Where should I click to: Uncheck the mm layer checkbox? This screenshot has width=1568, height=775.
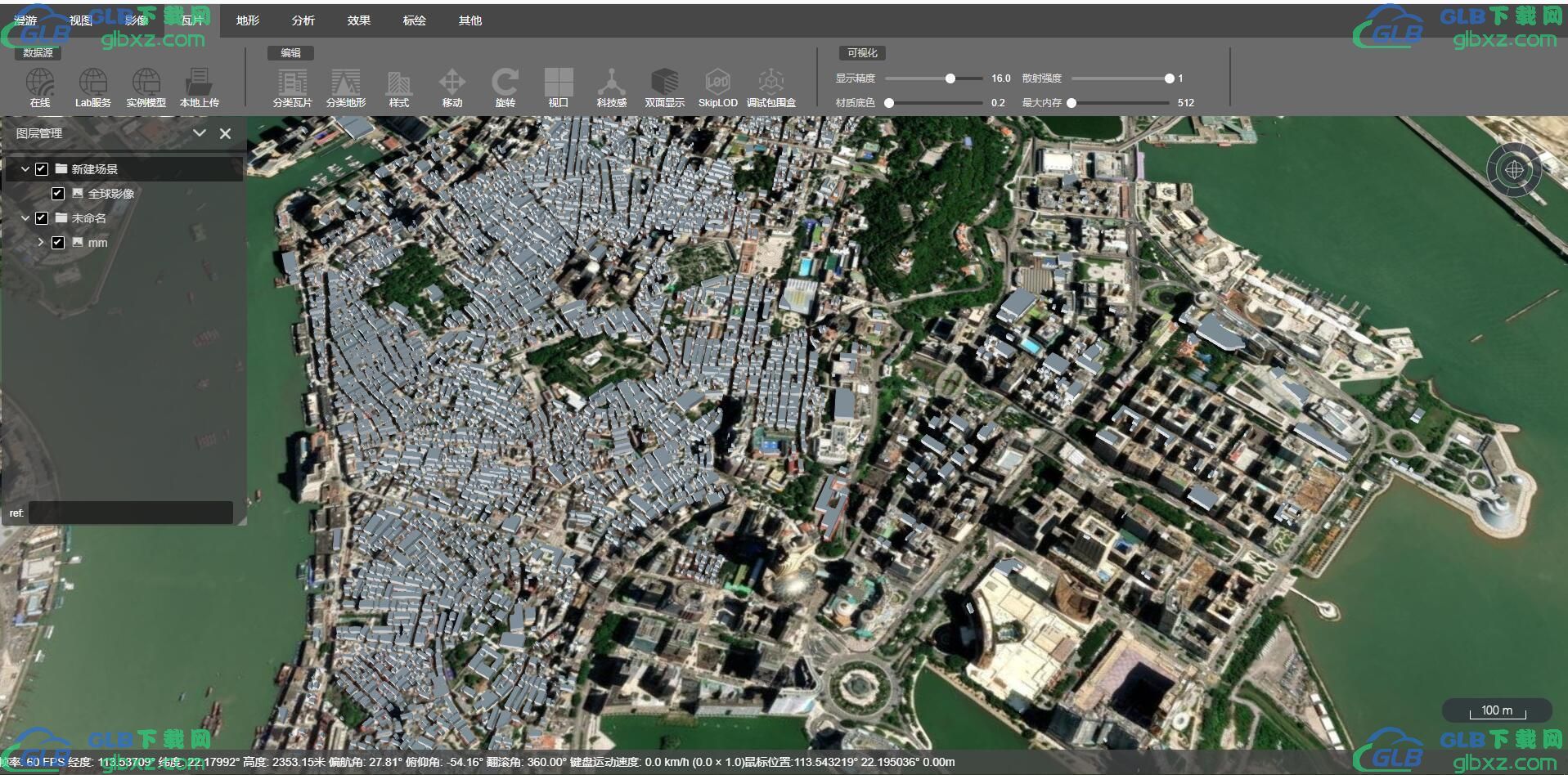coord(58,243)
